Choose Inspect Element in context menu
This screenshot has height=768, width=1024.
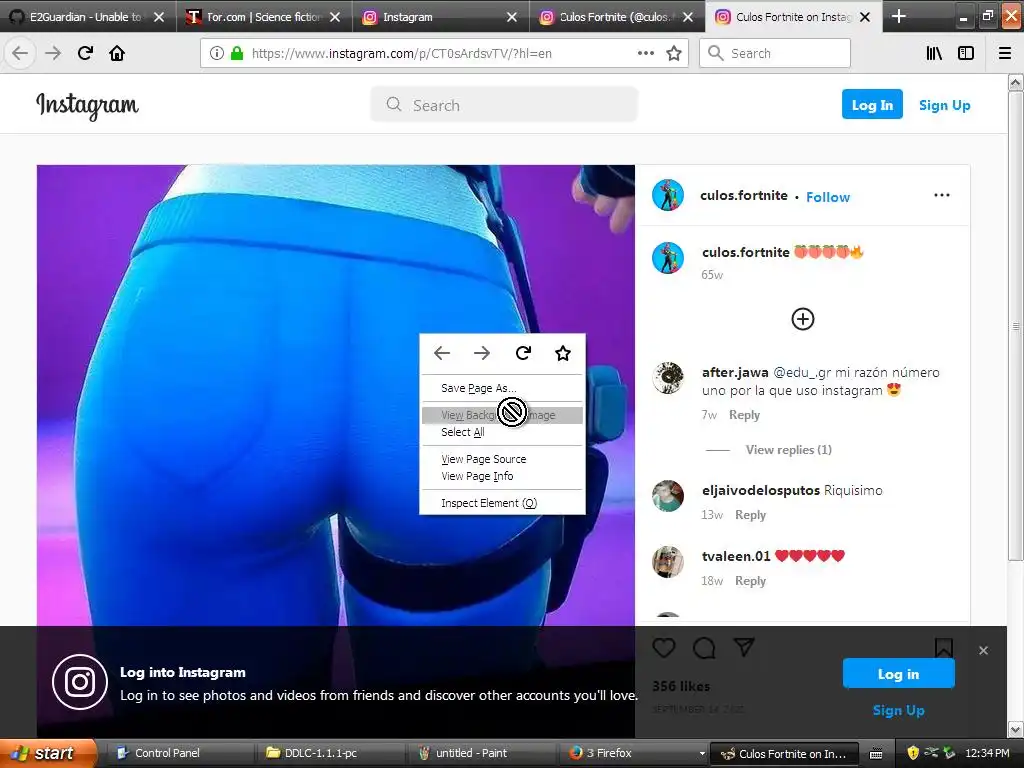pos(502,503)
